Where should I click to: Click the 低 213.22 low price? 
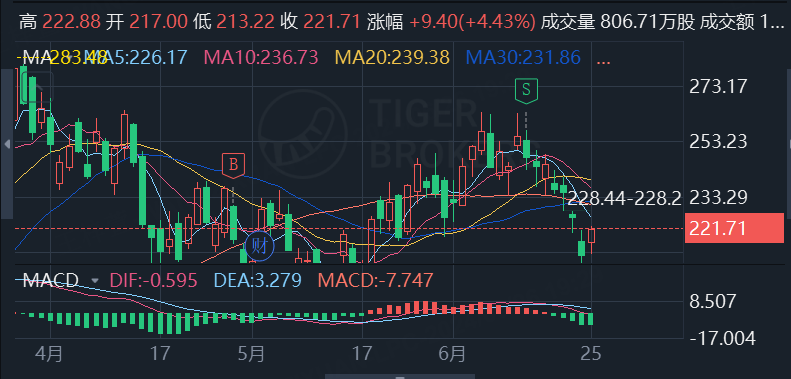(x=234, y=22)
